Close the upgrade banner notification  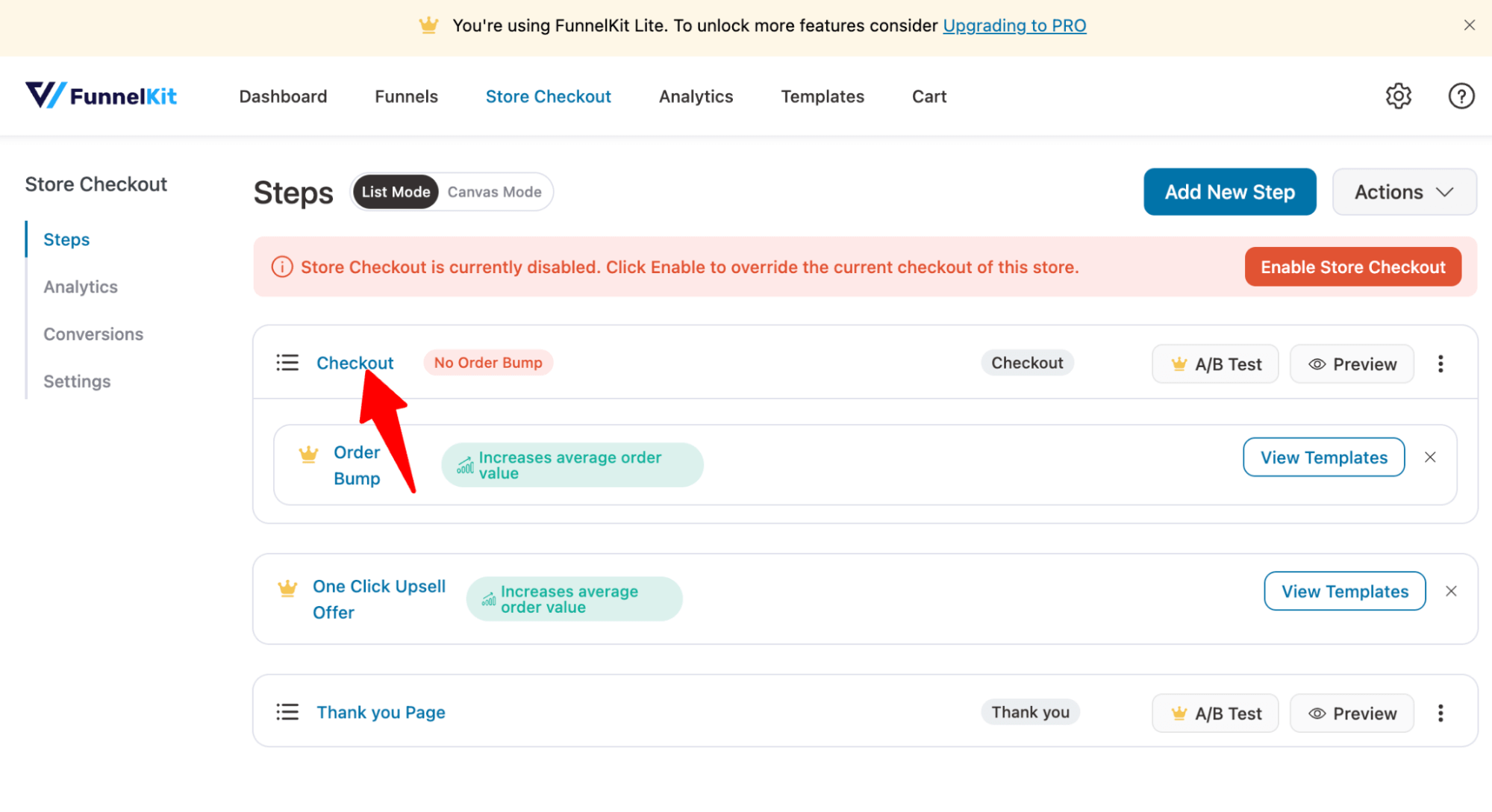click(1470, 25)
